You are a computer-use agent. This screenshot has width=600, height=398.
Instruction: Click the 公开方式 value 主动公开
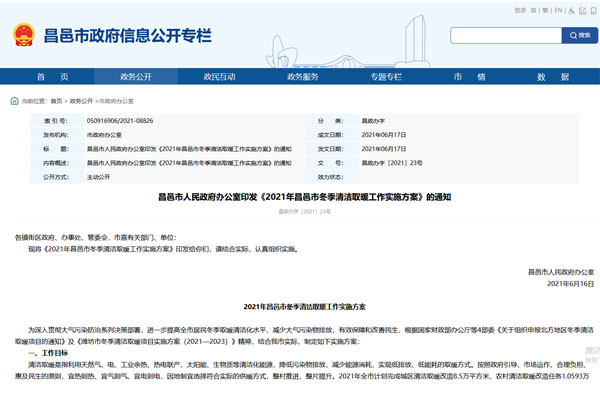point(98,177)
